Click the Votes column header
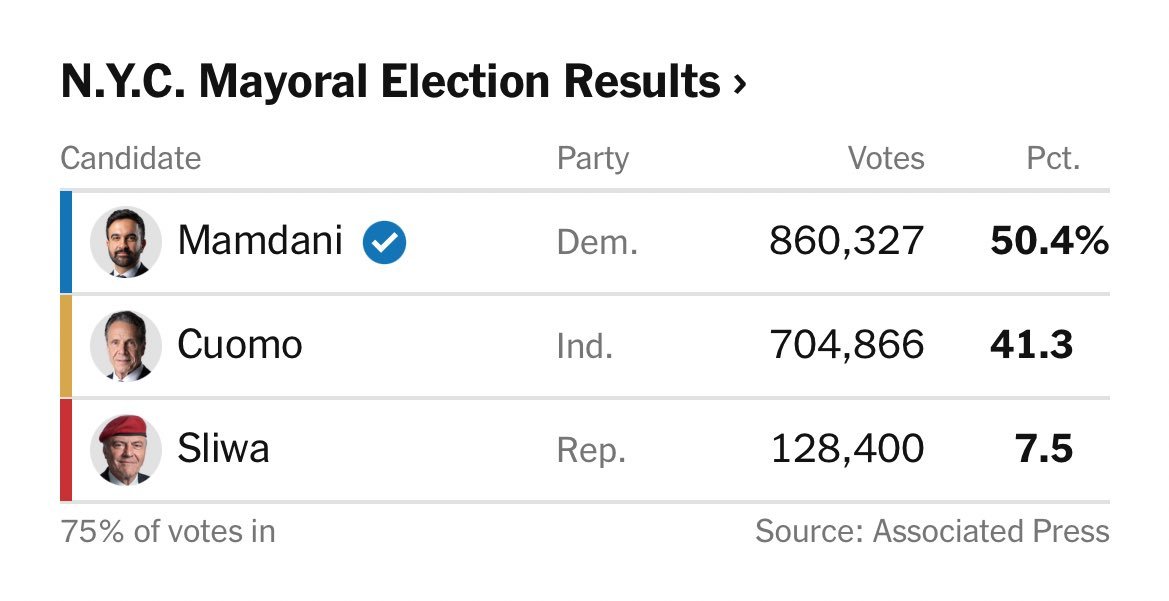Viewport: 1169px width, 601px height. [886, 158]
